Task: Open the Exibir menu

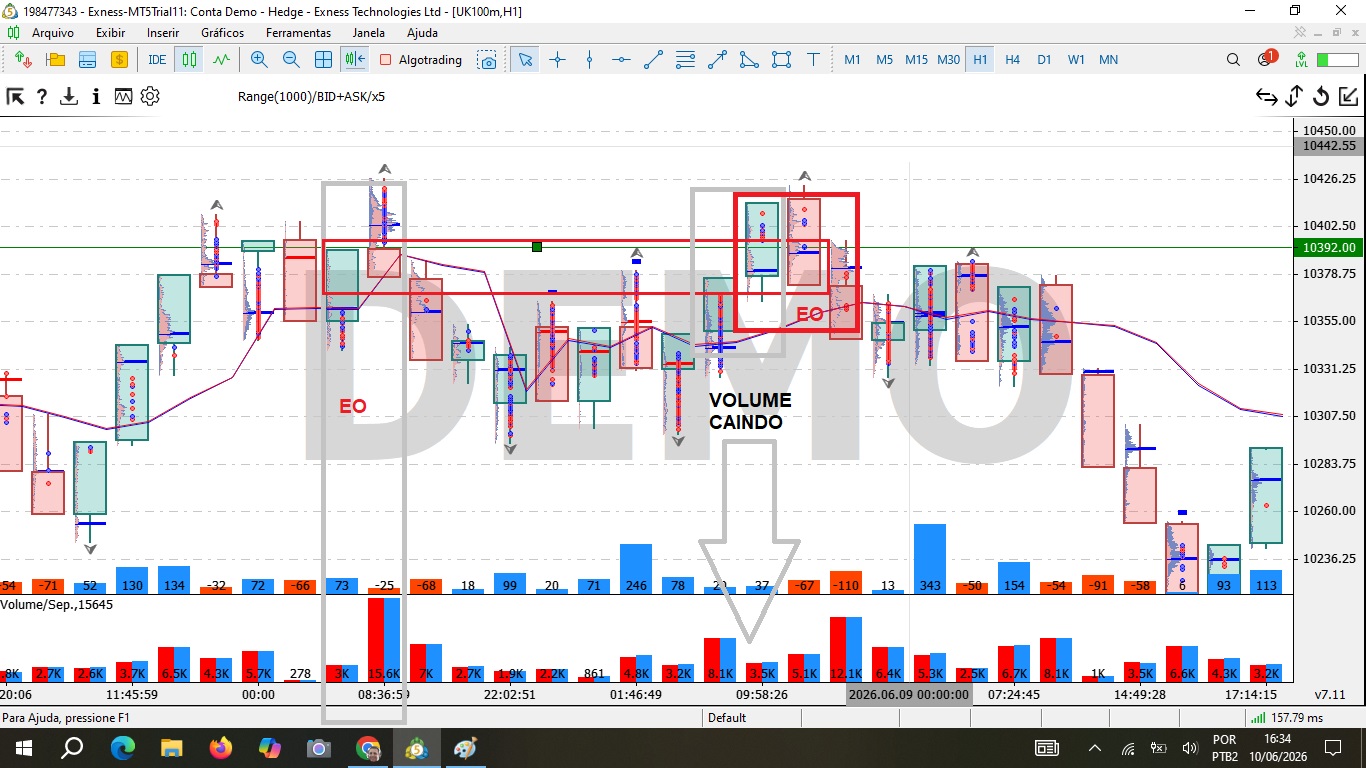Action: point(110,33)
